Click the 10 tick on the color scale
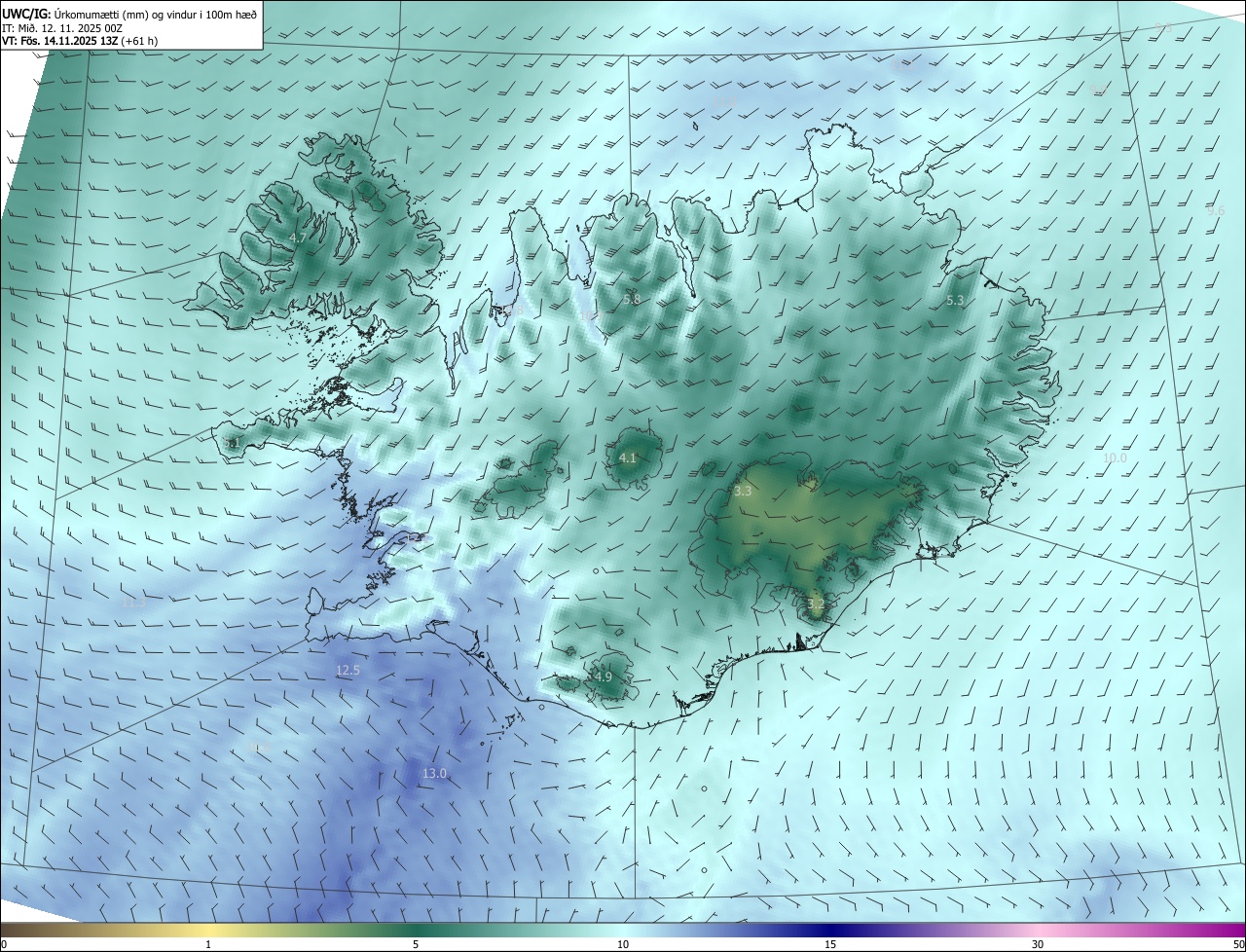Viewport: 1246px width, 952px height. [623, 944]
